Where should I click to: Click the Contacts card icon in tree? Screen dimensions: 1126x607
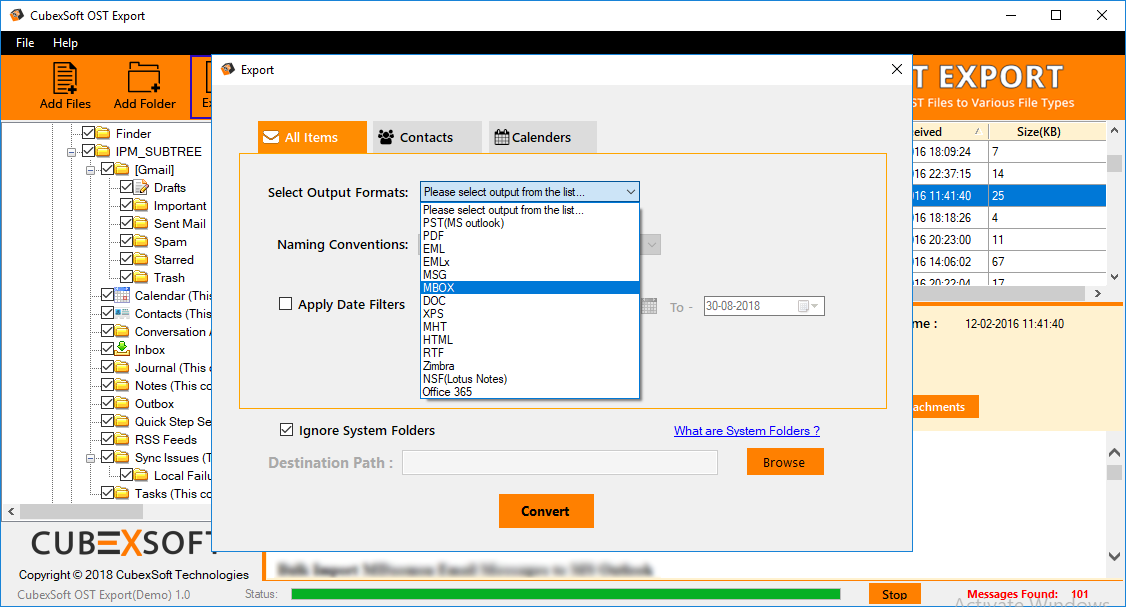(123, 313)
